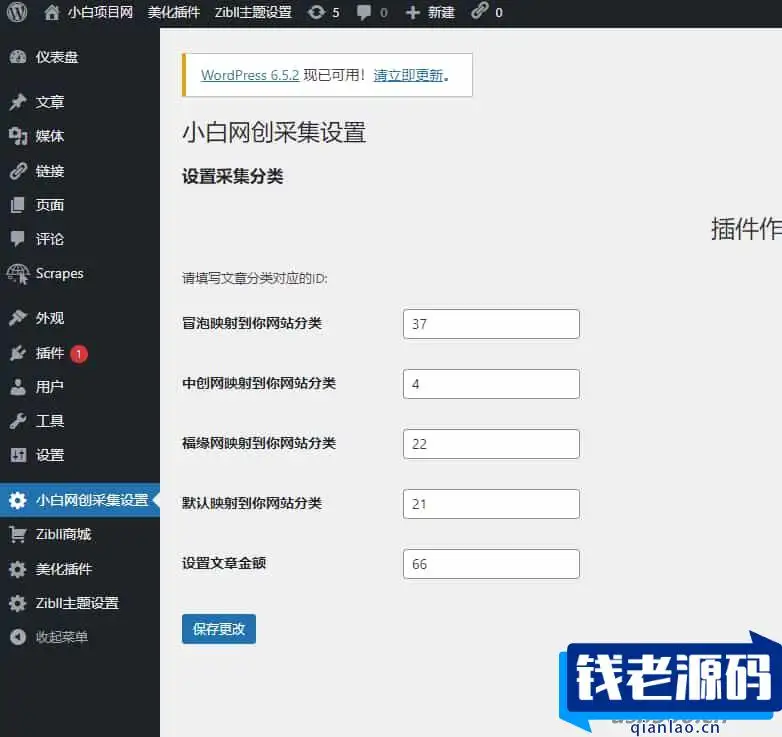Focus the 默认映射到你网站分类 field
The height and width of the screenshot is (737, 782).
(x=491, y=504)
